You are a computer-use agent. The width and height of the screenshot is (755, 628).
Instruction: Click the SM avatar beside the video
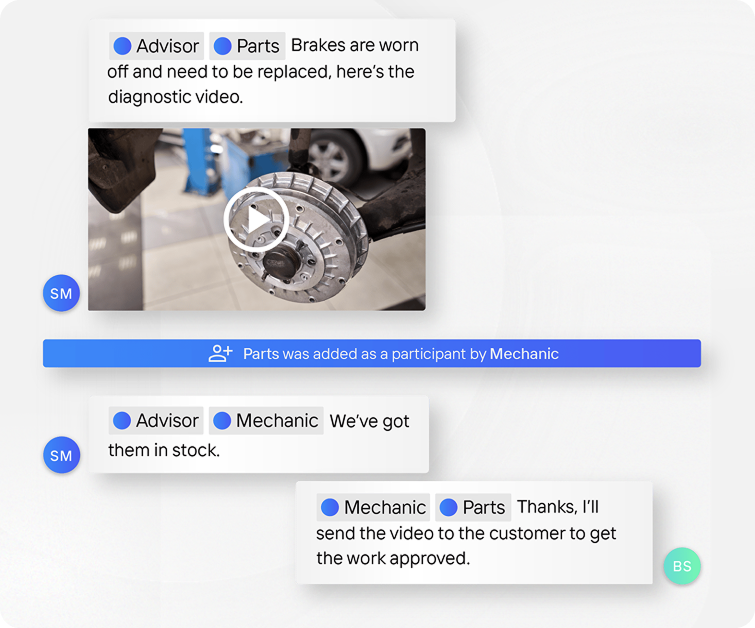(61, 293)
